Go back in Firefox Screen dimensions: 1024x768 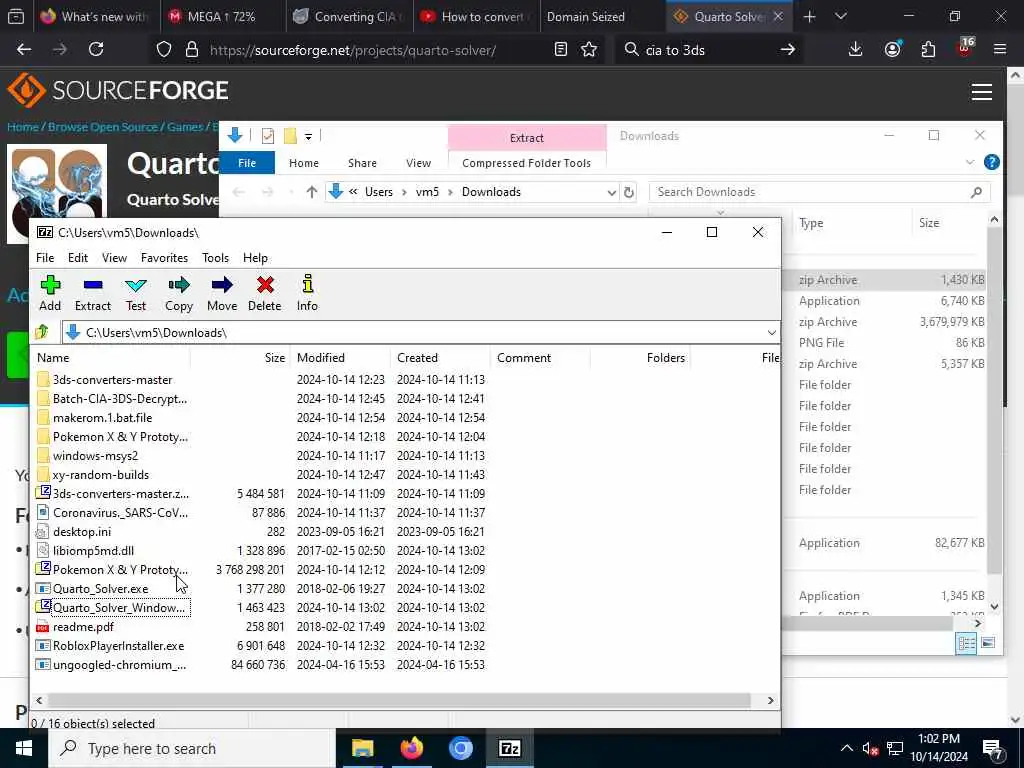24,49
